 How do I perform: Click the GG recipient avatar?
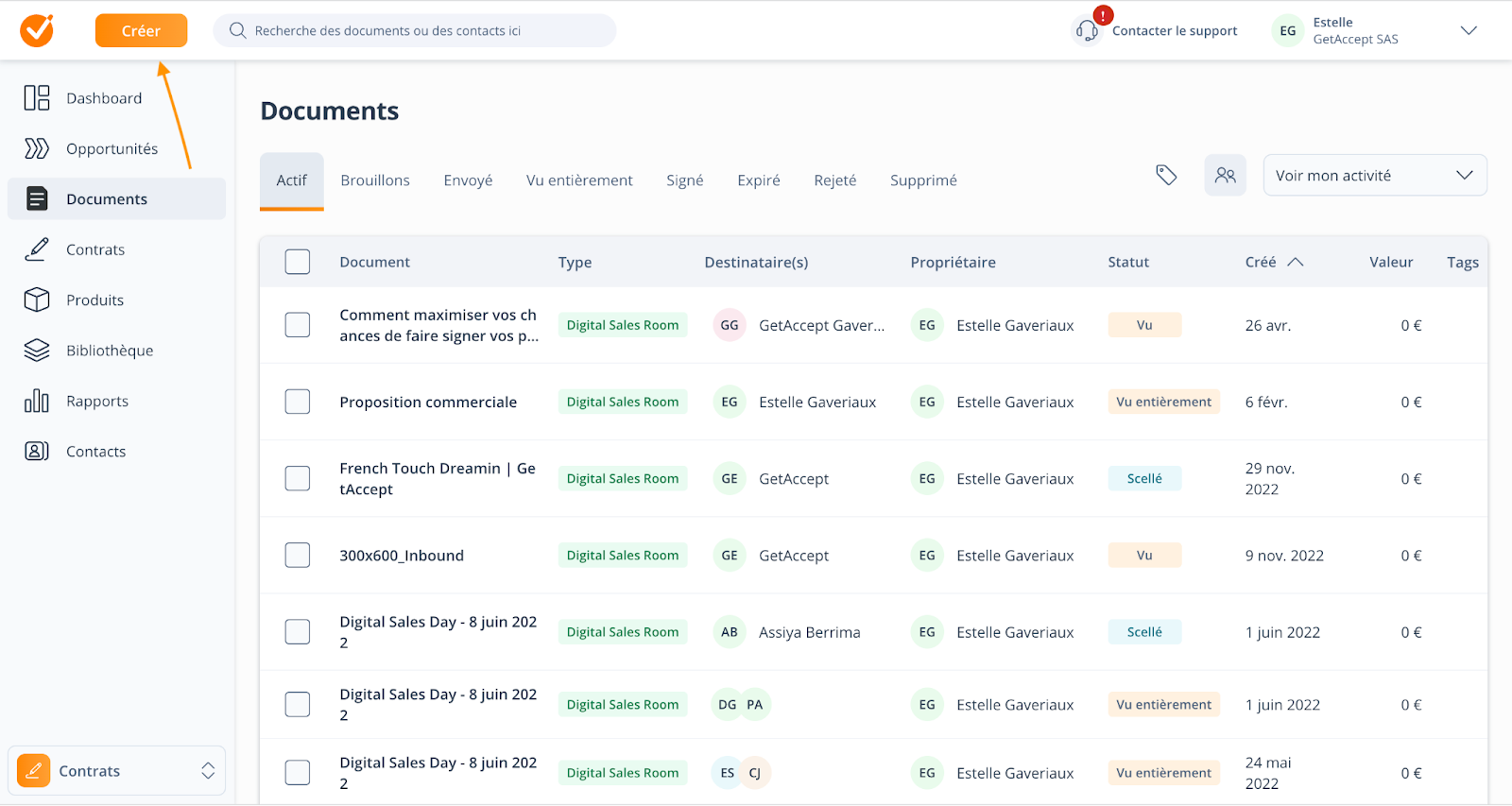[730, 325]
